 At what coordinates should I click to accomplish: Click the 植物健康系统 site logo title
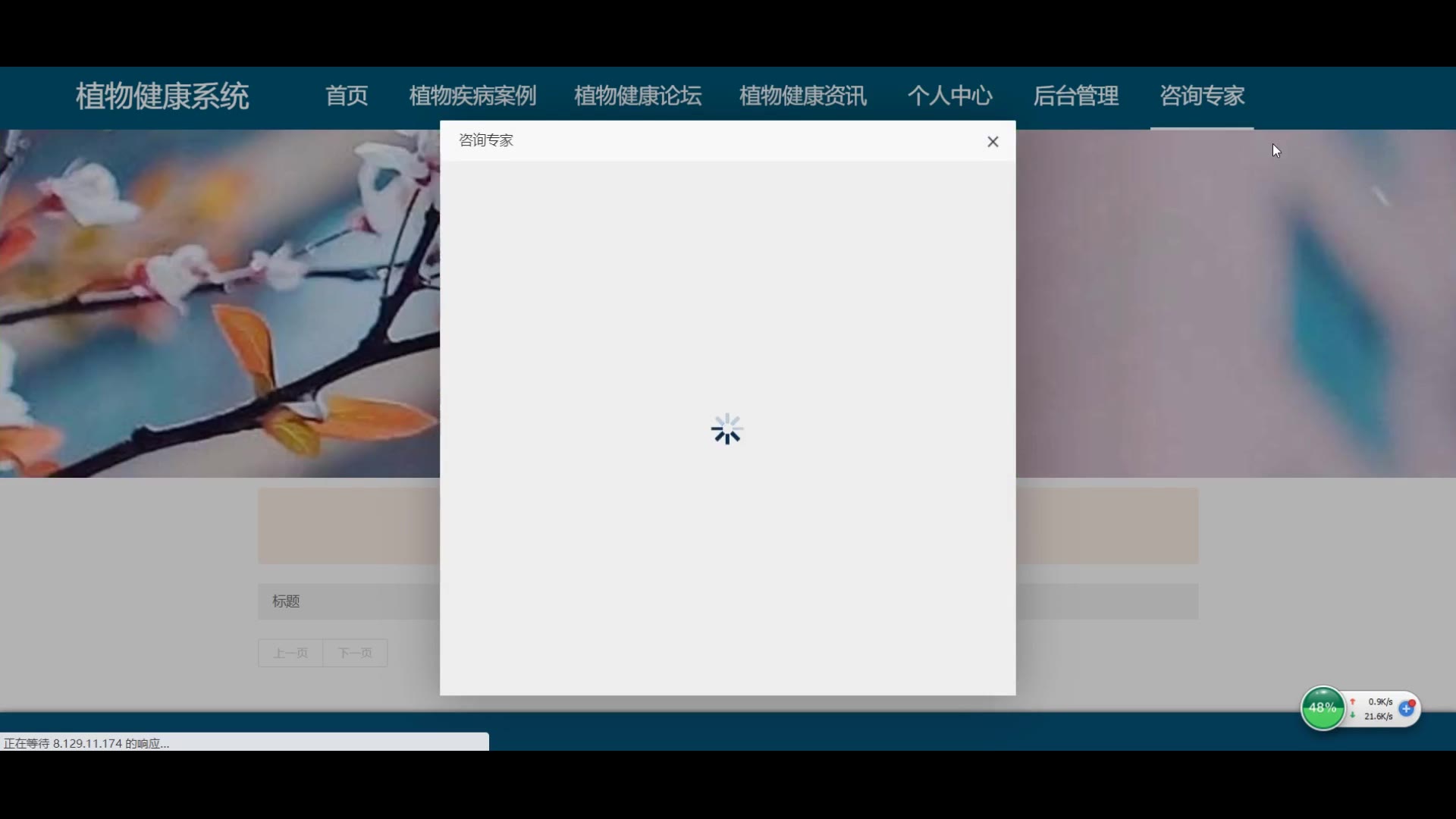coord(162,96)
